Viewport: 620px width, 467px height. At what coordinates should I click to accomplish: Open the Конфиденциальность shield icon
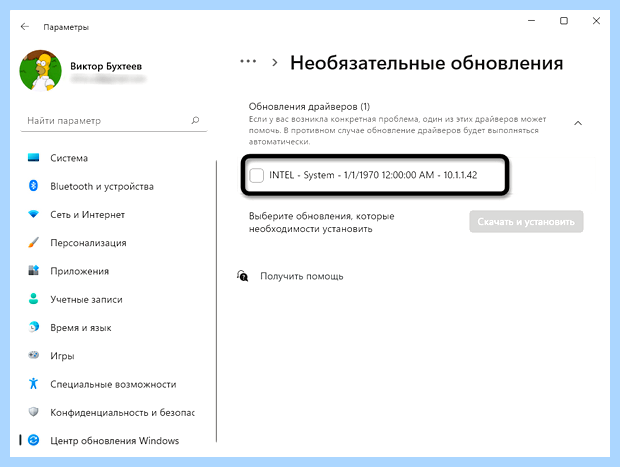34,412
